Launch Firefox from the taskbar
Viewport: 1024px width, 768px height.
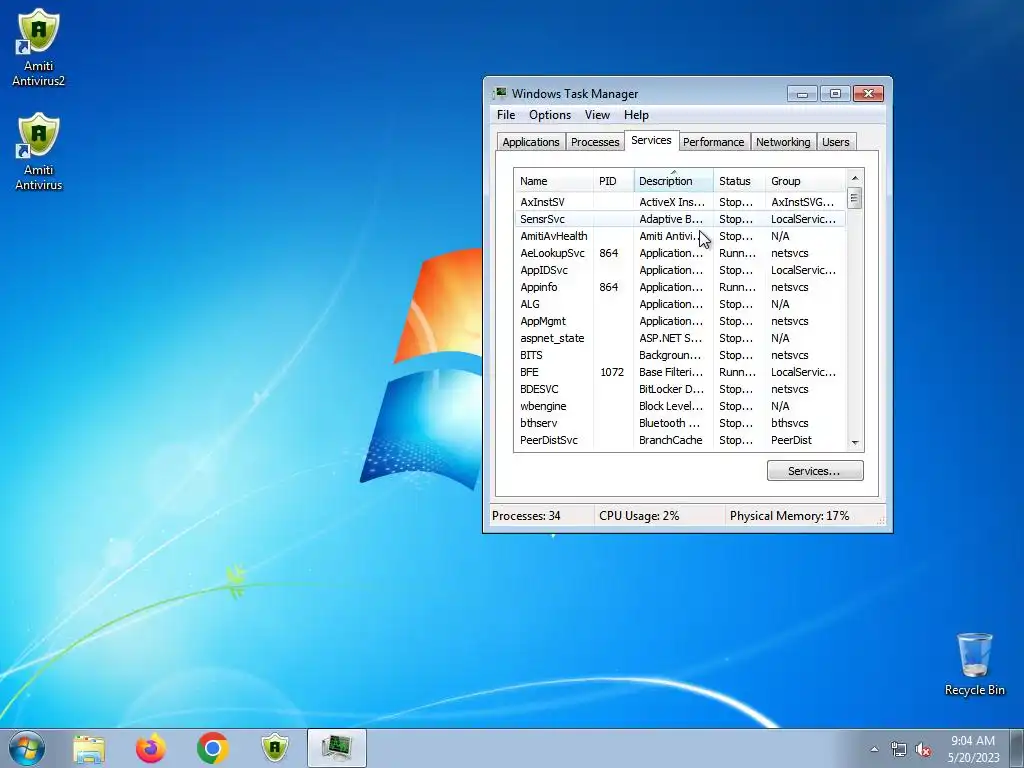tap(151, 748)
